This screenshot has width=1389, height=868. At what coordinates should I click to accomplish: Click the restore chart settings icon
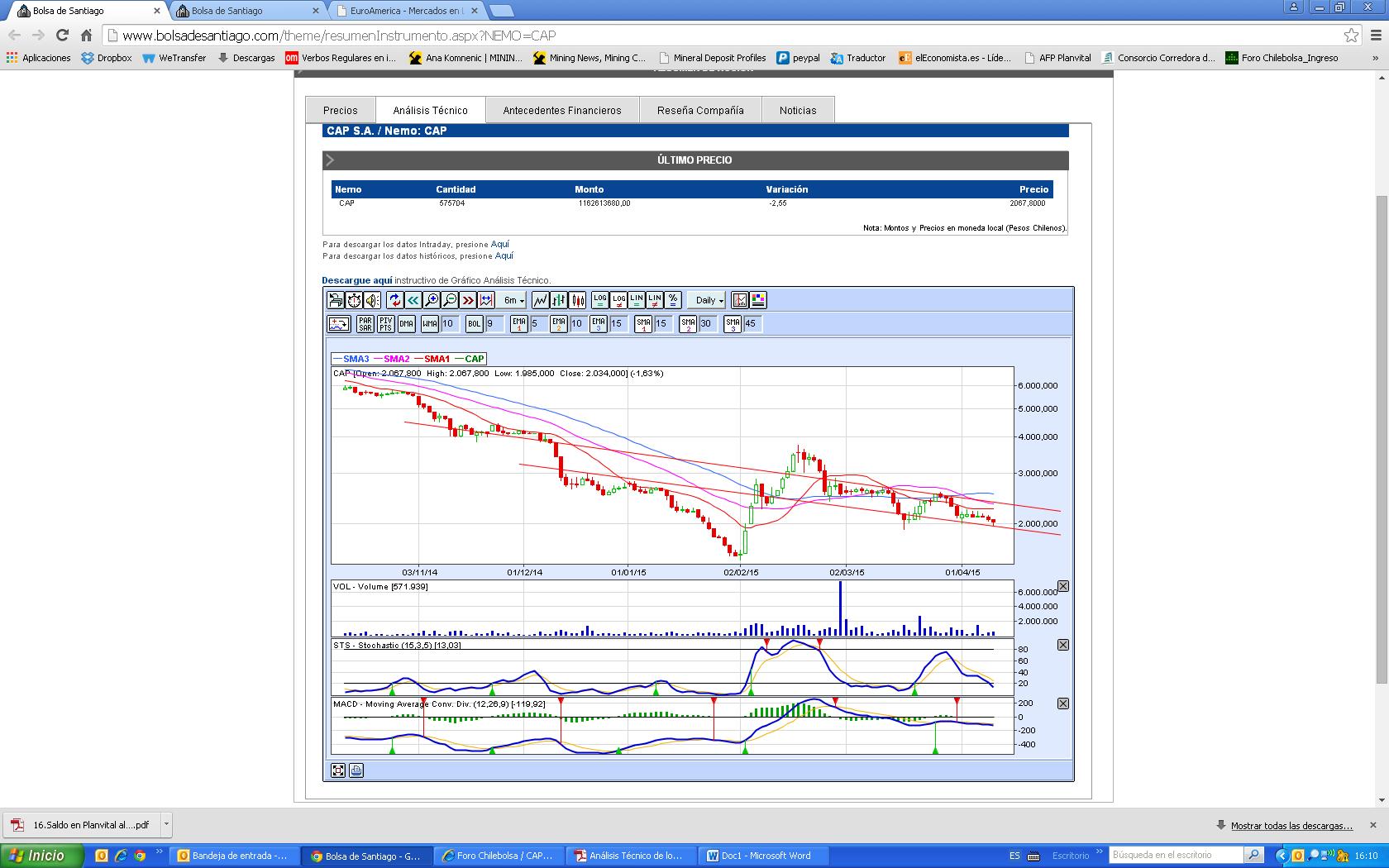(x=336, y=300)
